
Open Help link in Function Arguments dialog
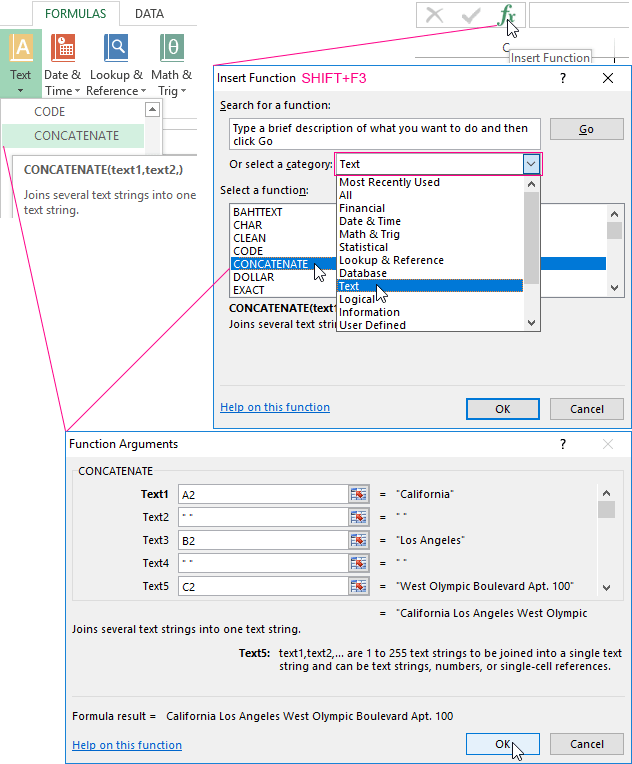click(127, 745)
